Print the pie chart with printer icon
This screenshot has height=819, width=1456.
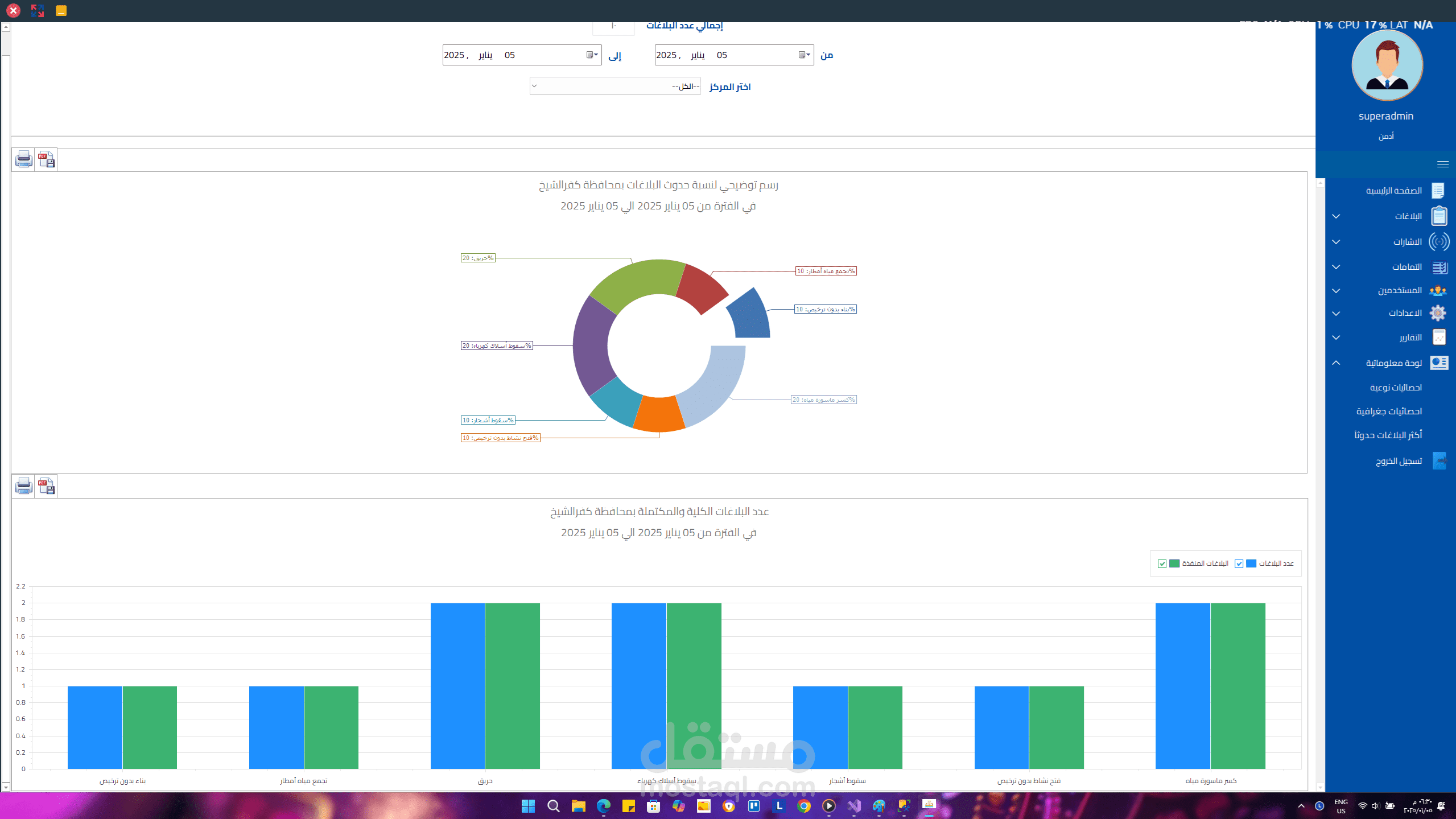pyautogui.click(x=24, y=159)
